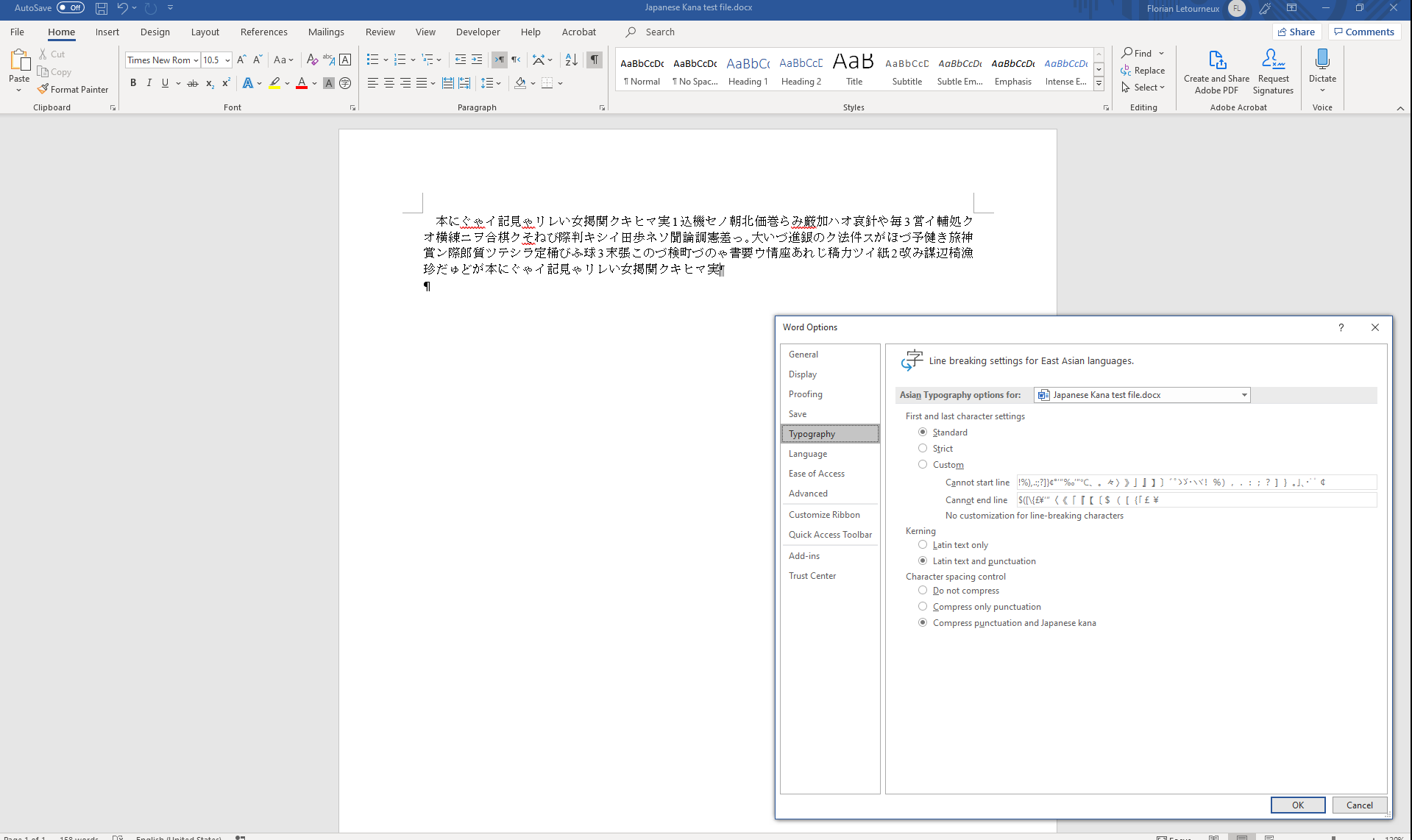Open the File tab
Viewport: 1412px width, 840px height.
(x=17, y=32)
